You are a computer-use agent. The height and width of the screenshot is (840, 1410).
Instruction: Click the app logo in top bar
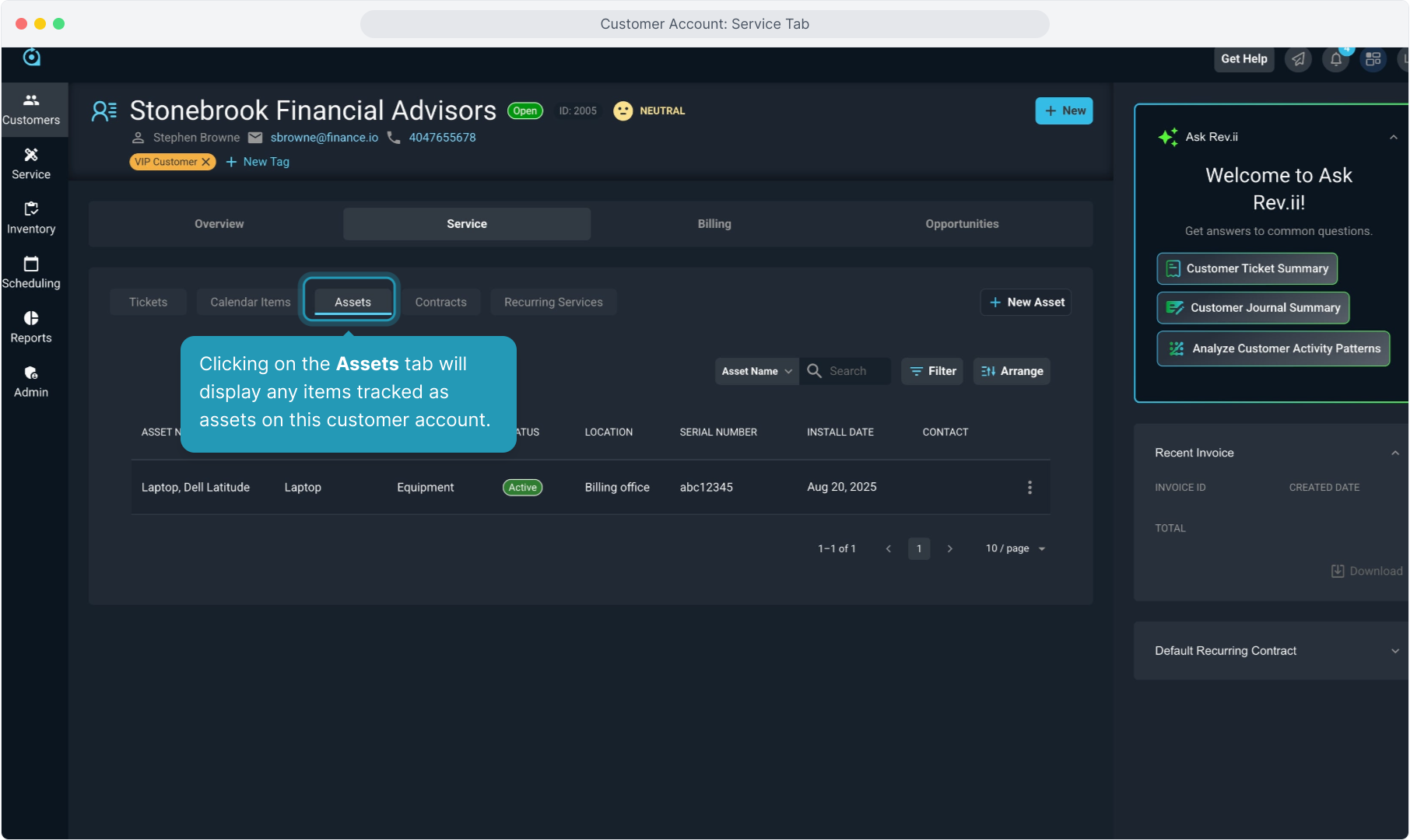pyautogui.click(x=31, y=58)
